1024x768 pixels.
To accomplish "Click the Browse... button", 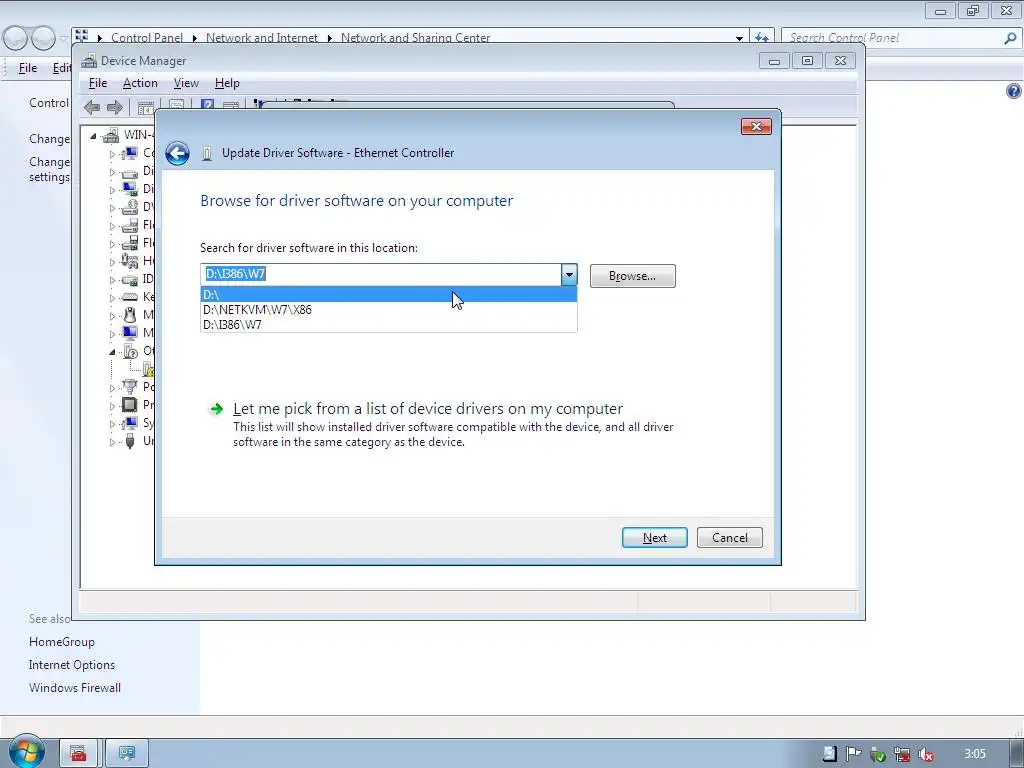I will (x=633, y=276).
